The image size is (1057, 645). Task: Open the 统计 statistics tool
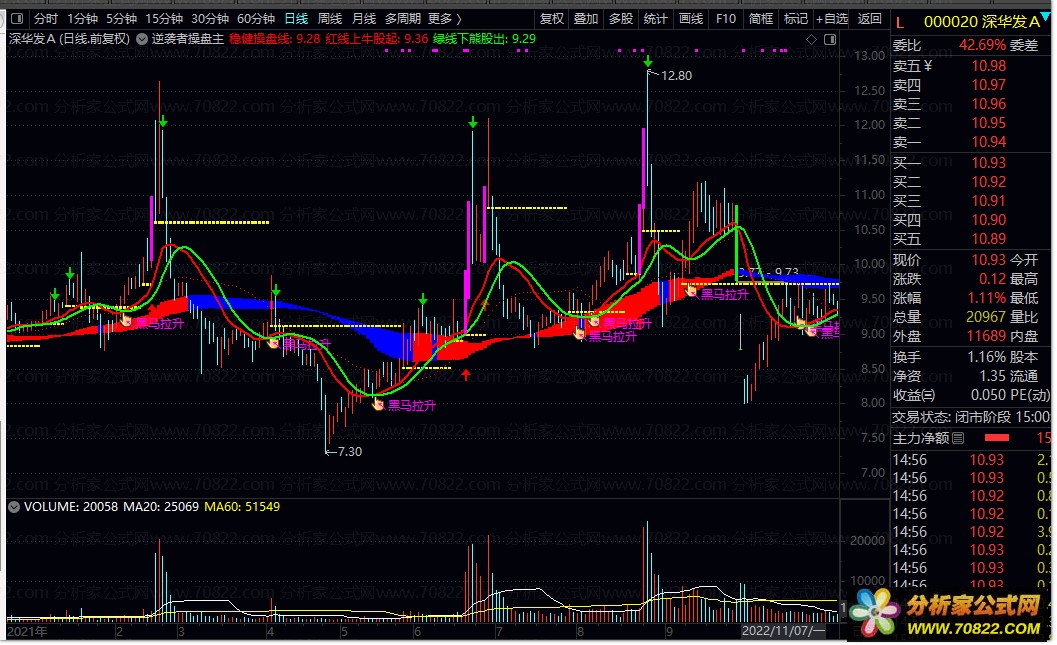655,19
